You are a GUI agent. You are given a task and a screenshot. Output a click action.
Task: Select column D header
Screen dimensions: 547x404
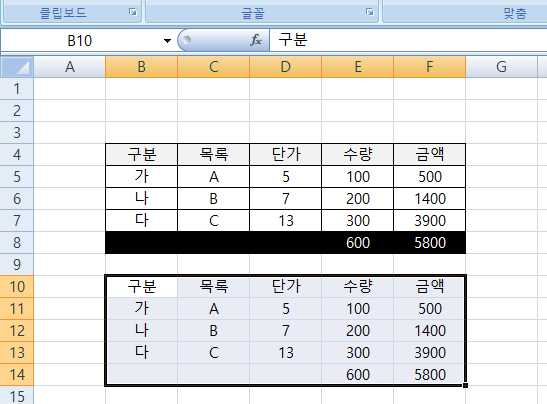point(286,67)
